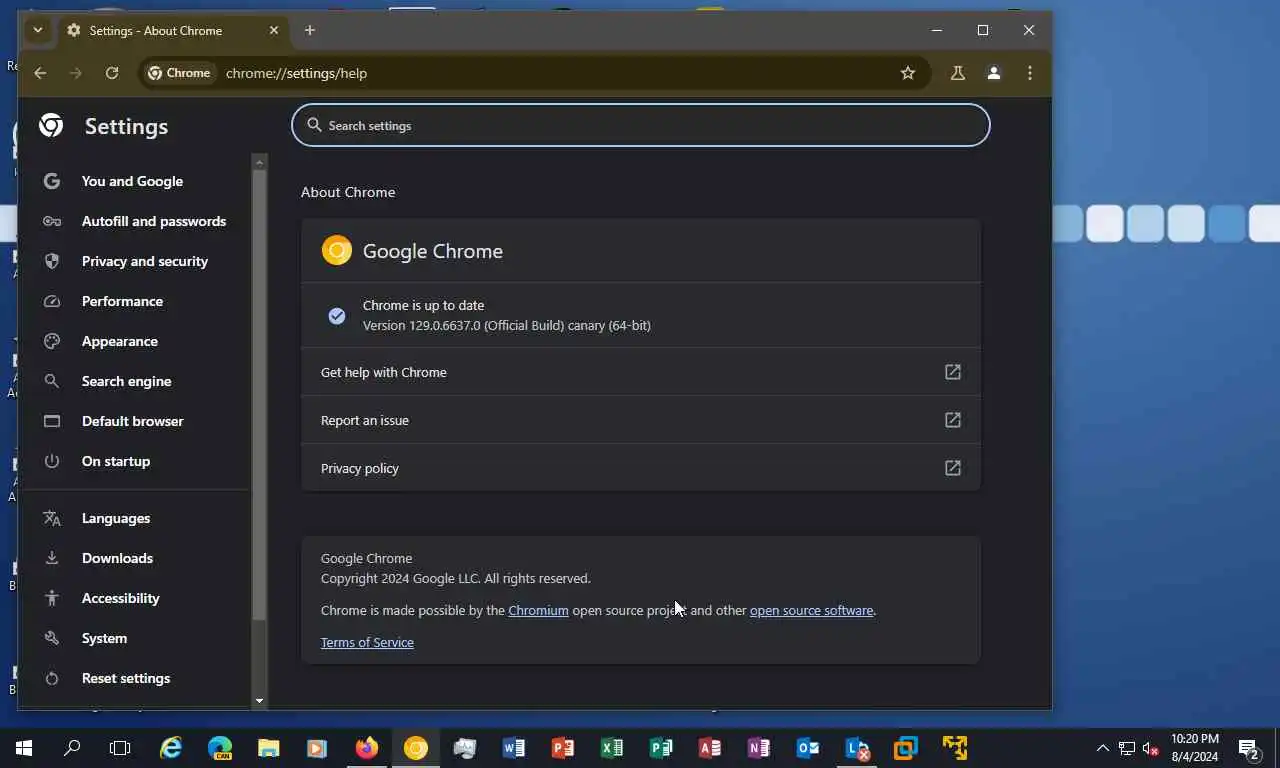Click the 'Chrome is up to date' text
The image size is (1280, 768).
pyautogui.click(x=423, y=305)
